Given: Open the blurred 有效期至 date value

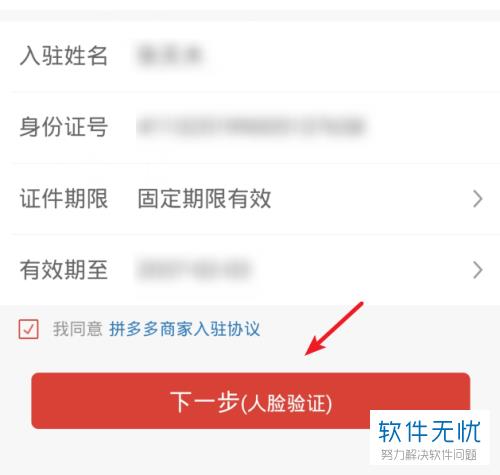Looking at the screenshot, I should (194, 270).
